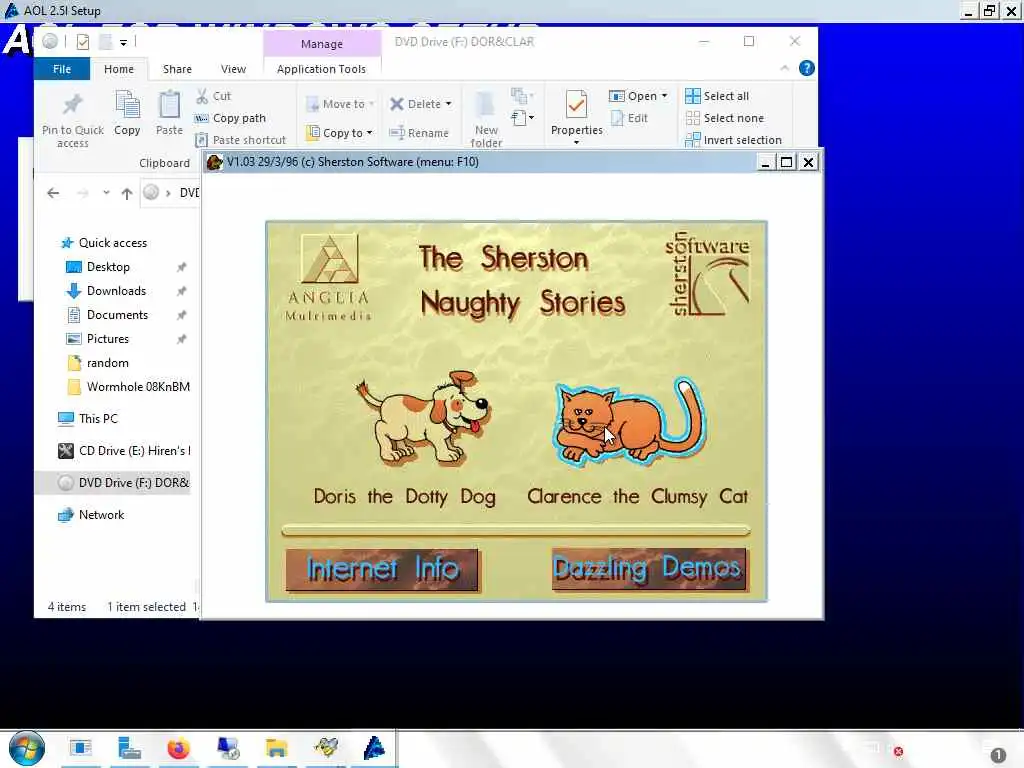1024x768 pixels.
Task: Switch to the View ribbon tab
Action: click(233, 69)
